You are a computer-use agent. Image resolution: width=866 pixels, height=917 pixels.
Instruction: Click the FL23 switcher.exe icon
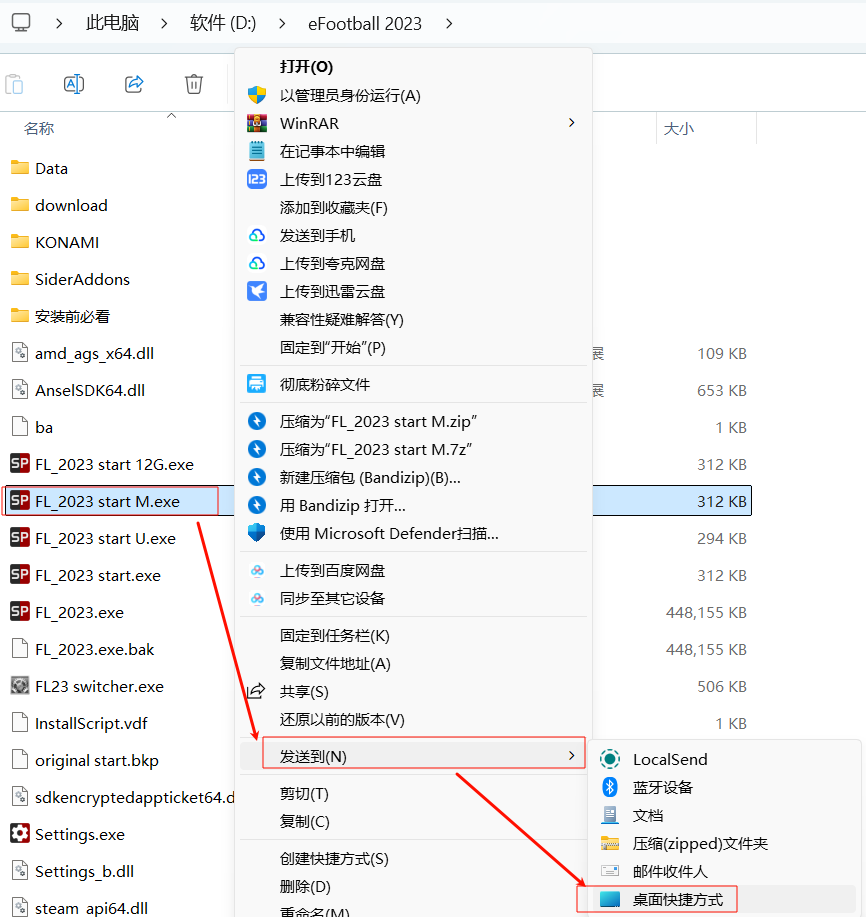[20, 685]
